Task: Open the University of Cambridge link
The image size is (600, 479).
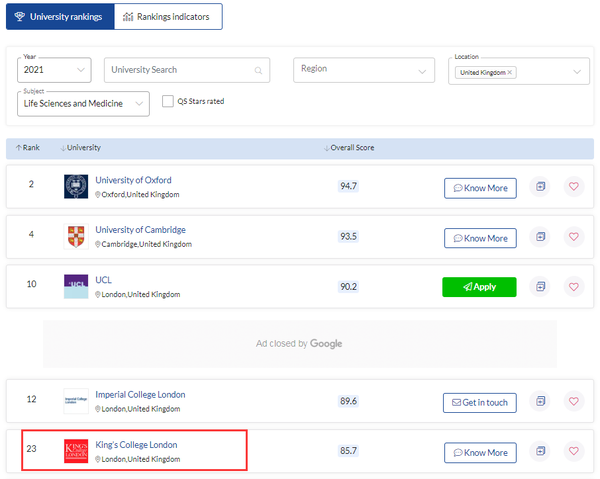Action: click(140, 230)
